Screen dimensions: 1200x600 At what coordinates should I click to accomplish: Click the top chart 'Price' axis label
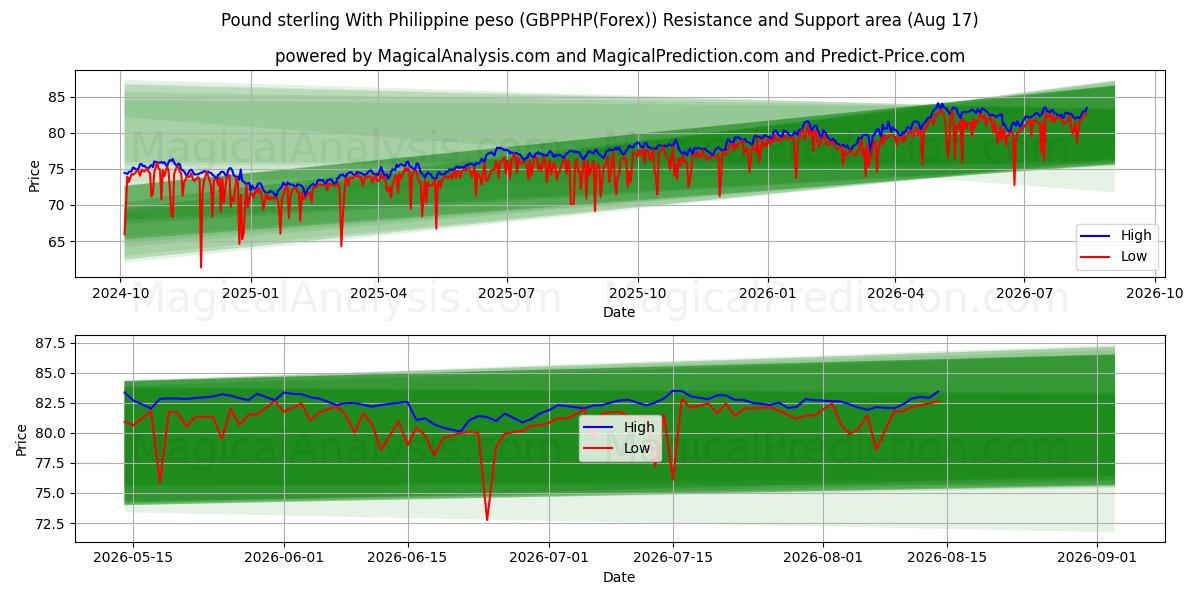tap(35, 174)
